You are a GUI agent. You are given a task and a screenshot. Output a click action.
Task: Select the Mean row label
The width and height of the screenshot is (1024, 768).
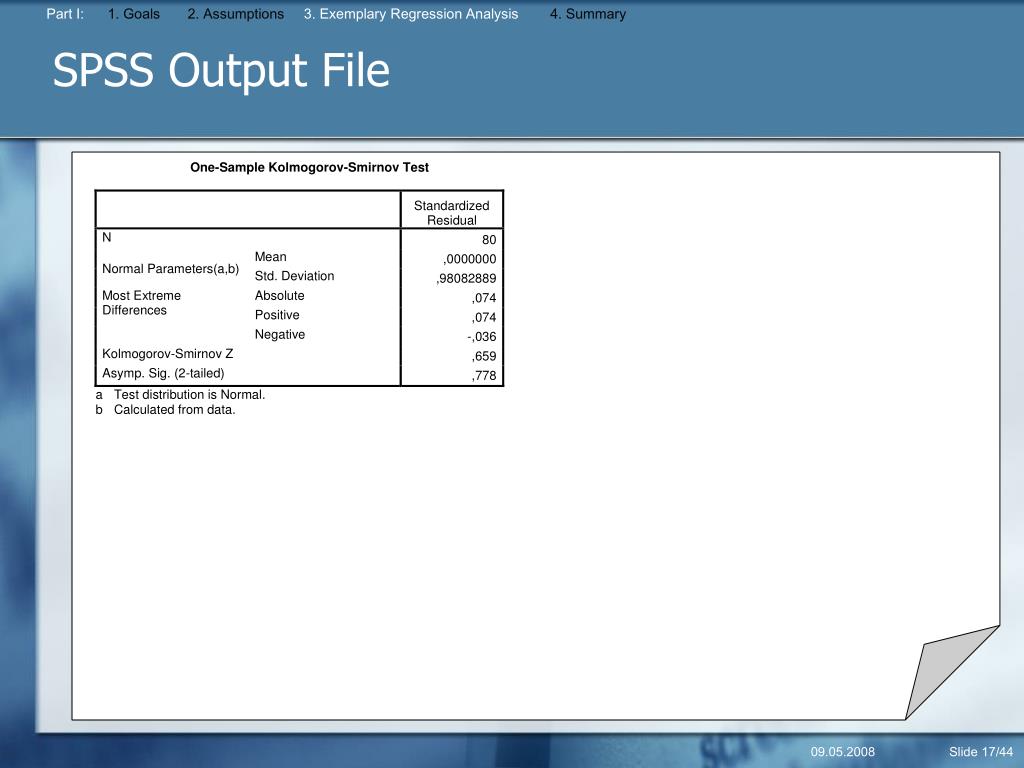270,257
